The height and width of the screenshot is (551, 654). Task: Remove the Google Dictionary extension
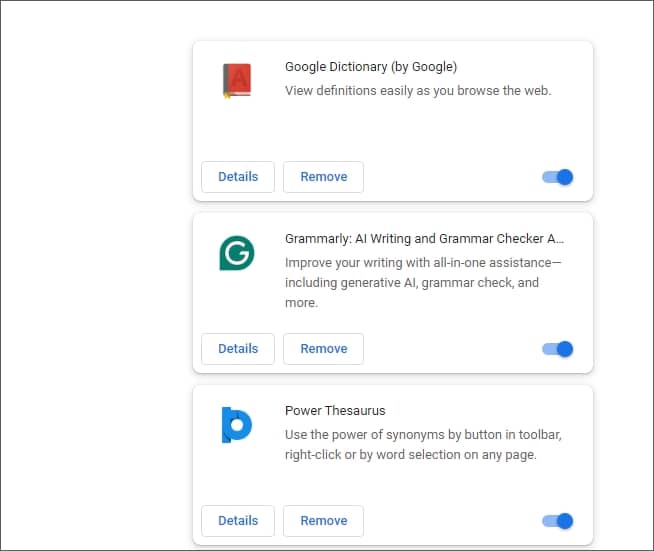pos(323,177)
